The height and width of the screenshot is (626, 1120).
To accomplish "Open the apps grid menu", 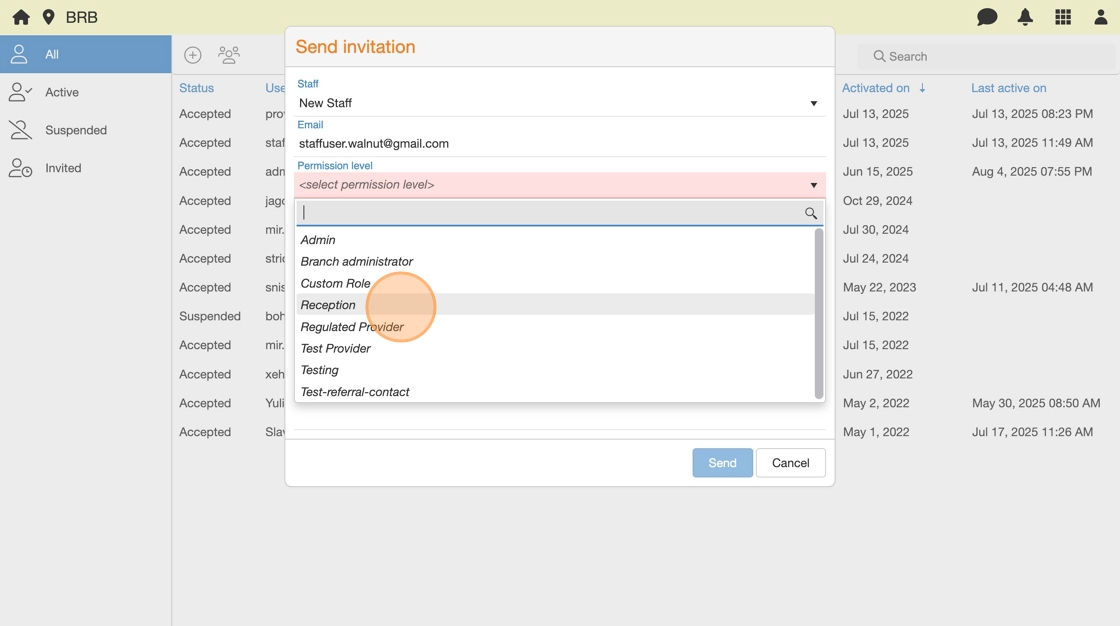I will point(1063,17).
